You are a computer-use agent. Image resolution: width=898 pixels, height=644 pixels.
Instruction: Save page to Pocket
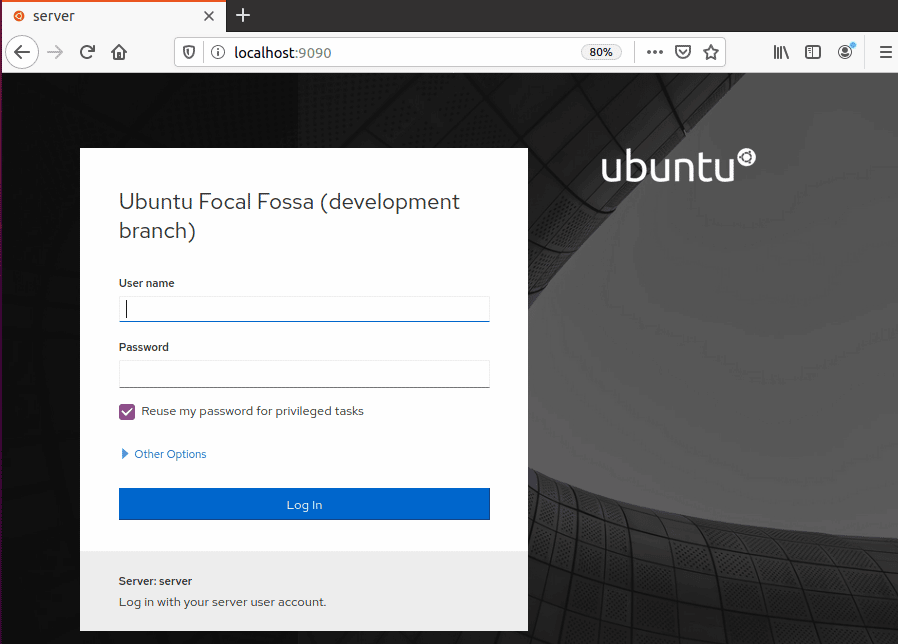click(683, 52)
